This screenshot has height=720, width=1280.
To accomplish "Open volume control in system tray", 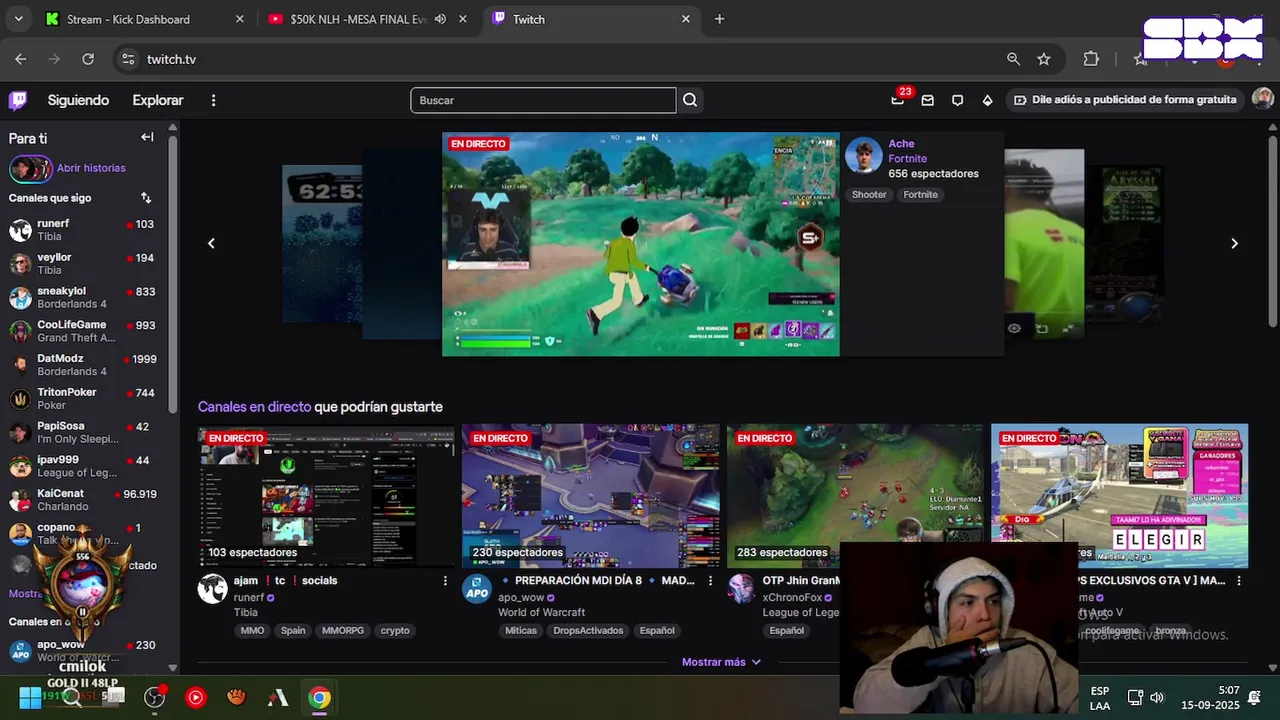I will (x=1157, y=697).
